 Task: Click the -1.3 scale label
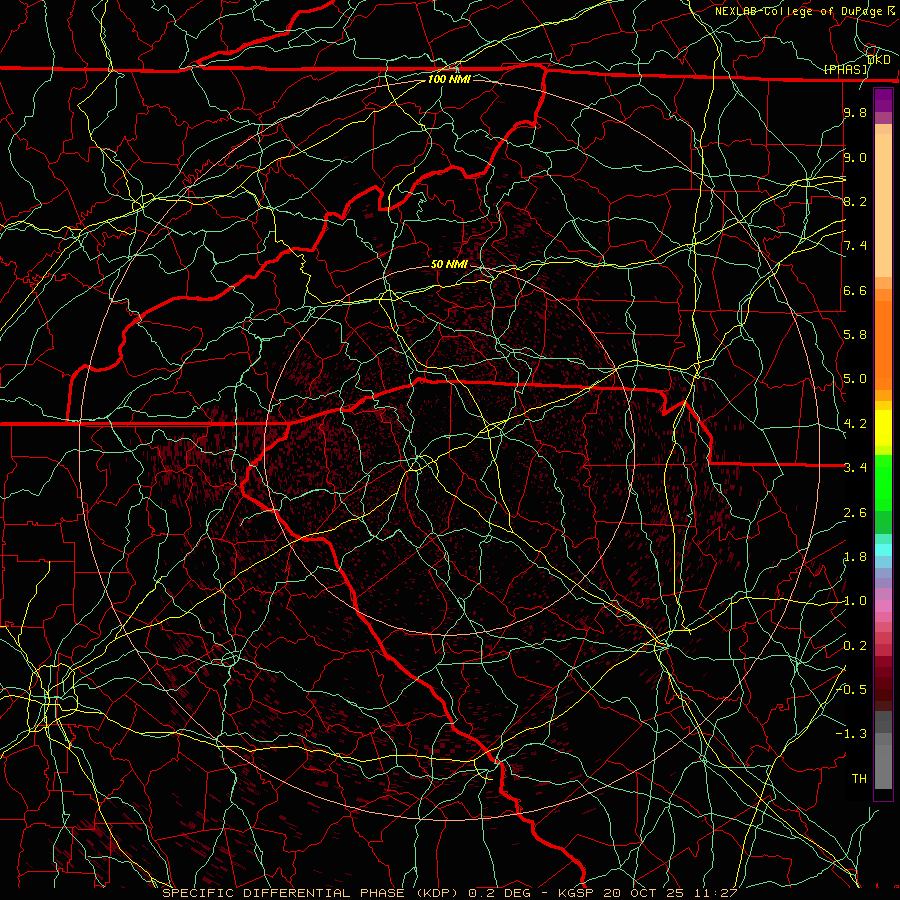click(x=851, y=734)
